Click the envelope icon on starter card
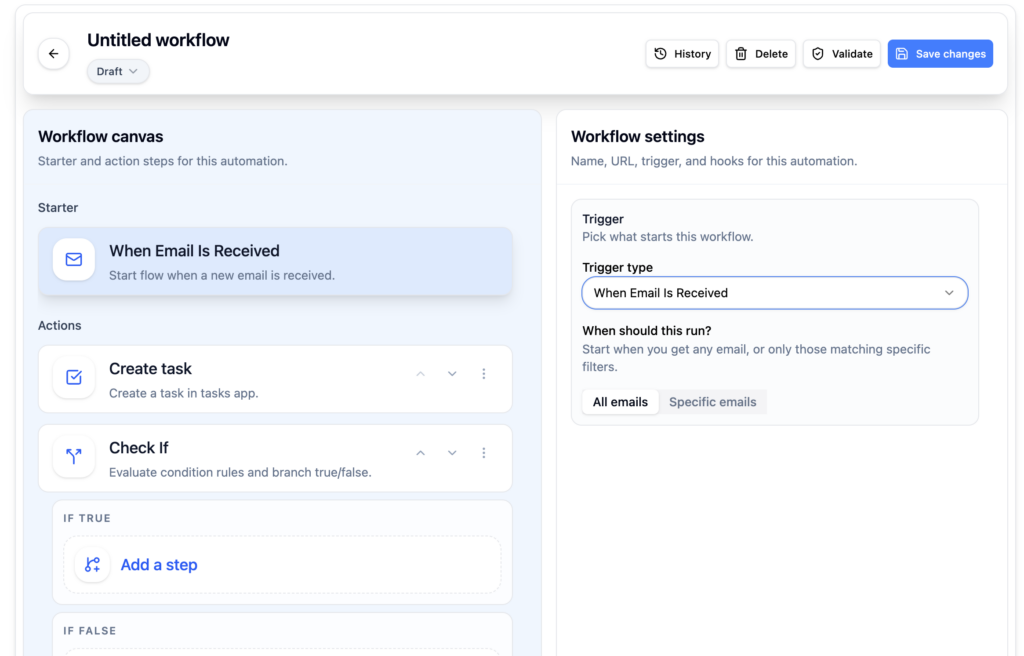The height and width of the screenshot is (656, 1024). (74, 260)
